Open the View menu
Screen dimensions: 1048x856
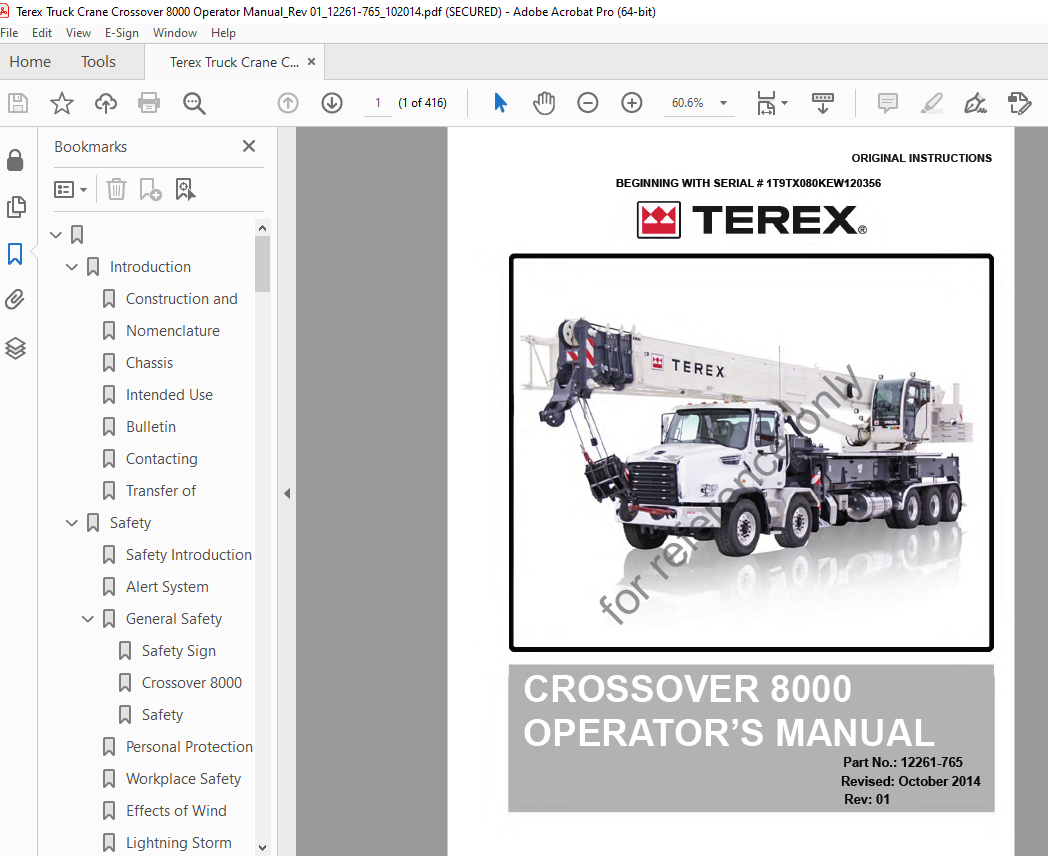[x=78, y=33]
